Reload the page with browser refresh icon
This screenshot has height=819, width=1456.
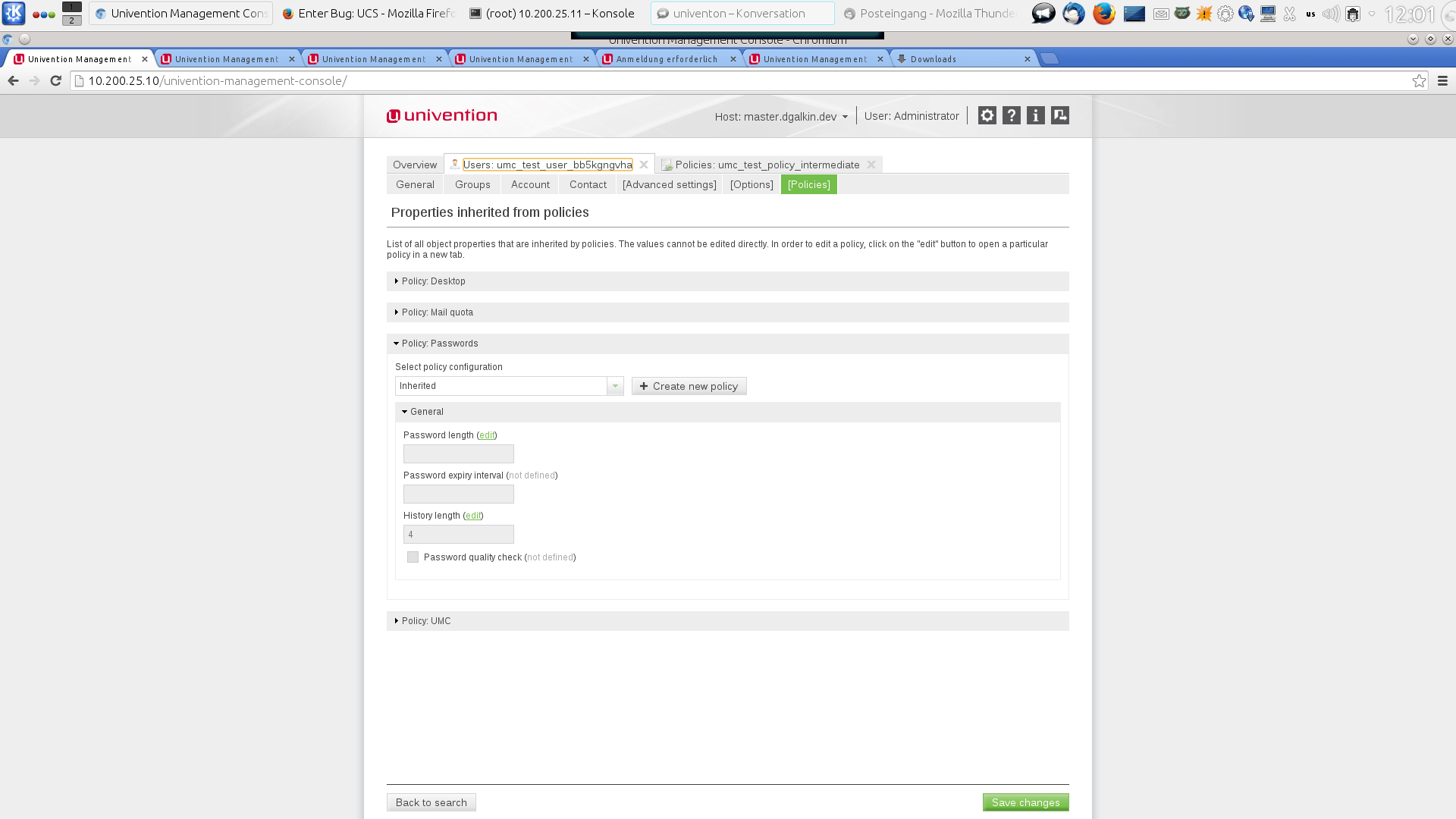[55, 80]
